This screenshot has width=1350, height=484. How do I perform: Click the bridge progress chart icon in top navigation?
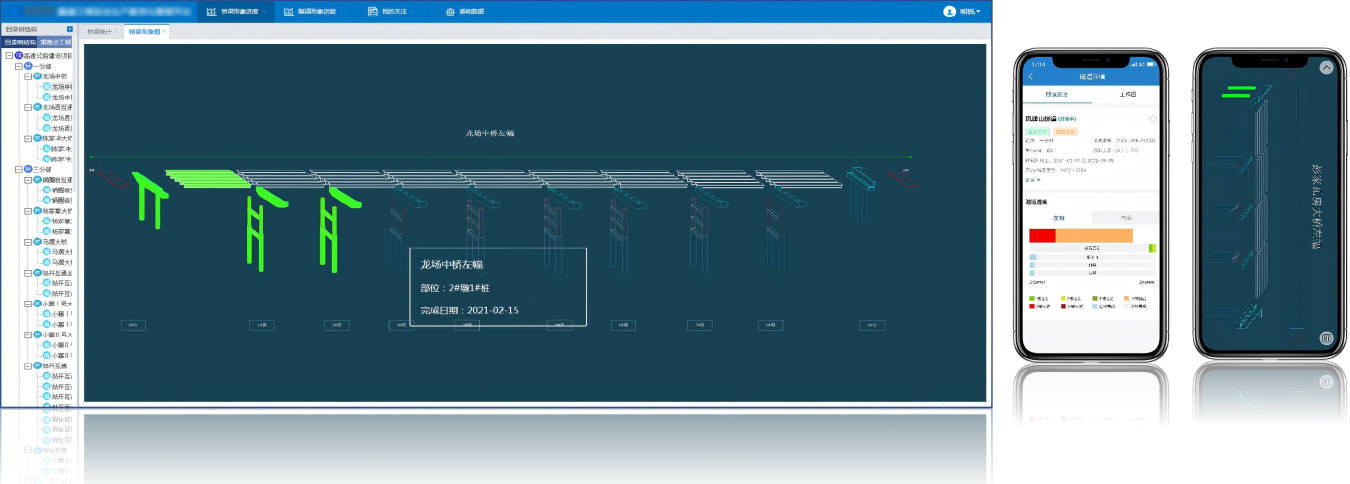tap(211, 12)
